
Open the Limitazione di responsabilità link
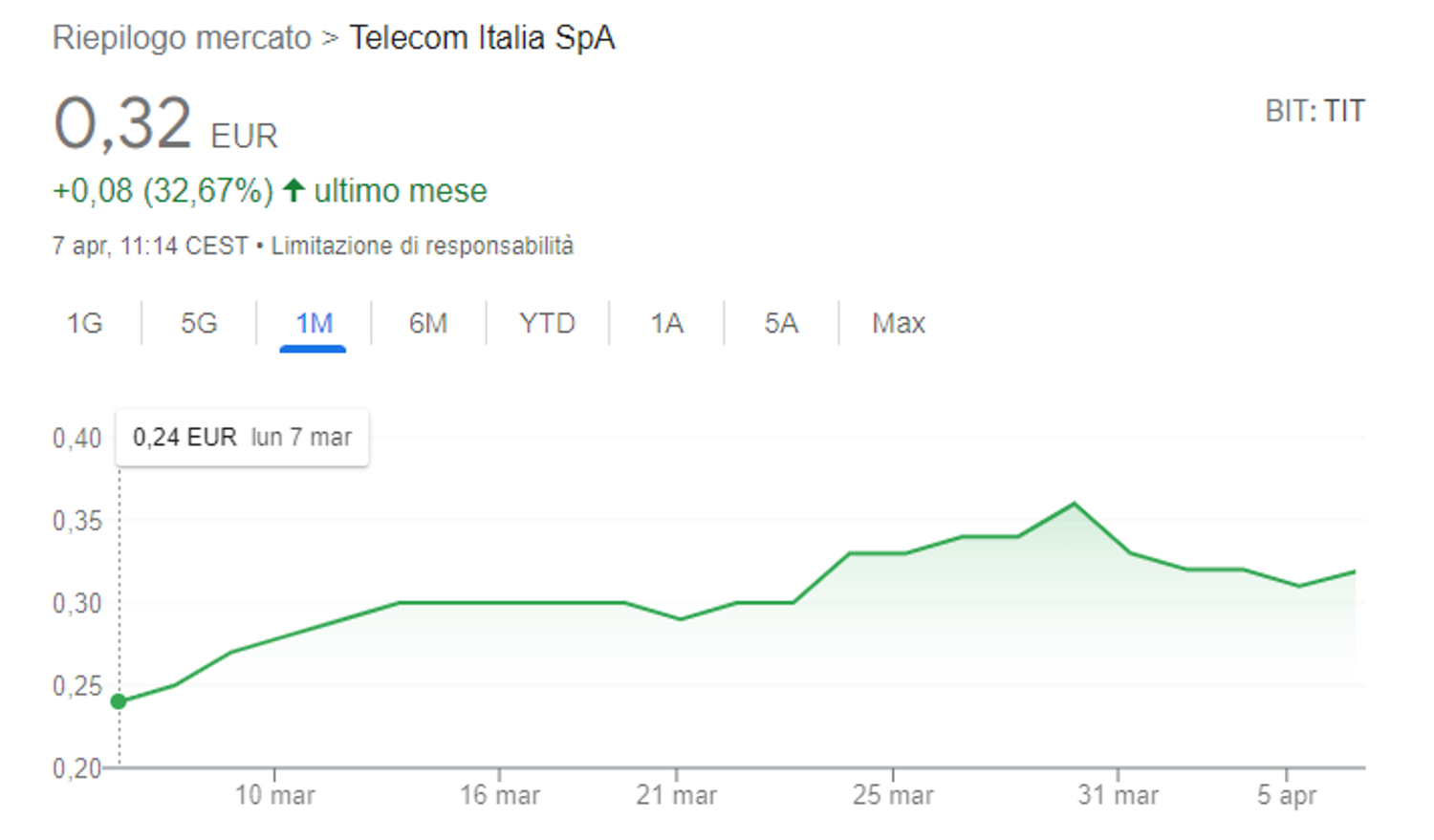point(422,246)
